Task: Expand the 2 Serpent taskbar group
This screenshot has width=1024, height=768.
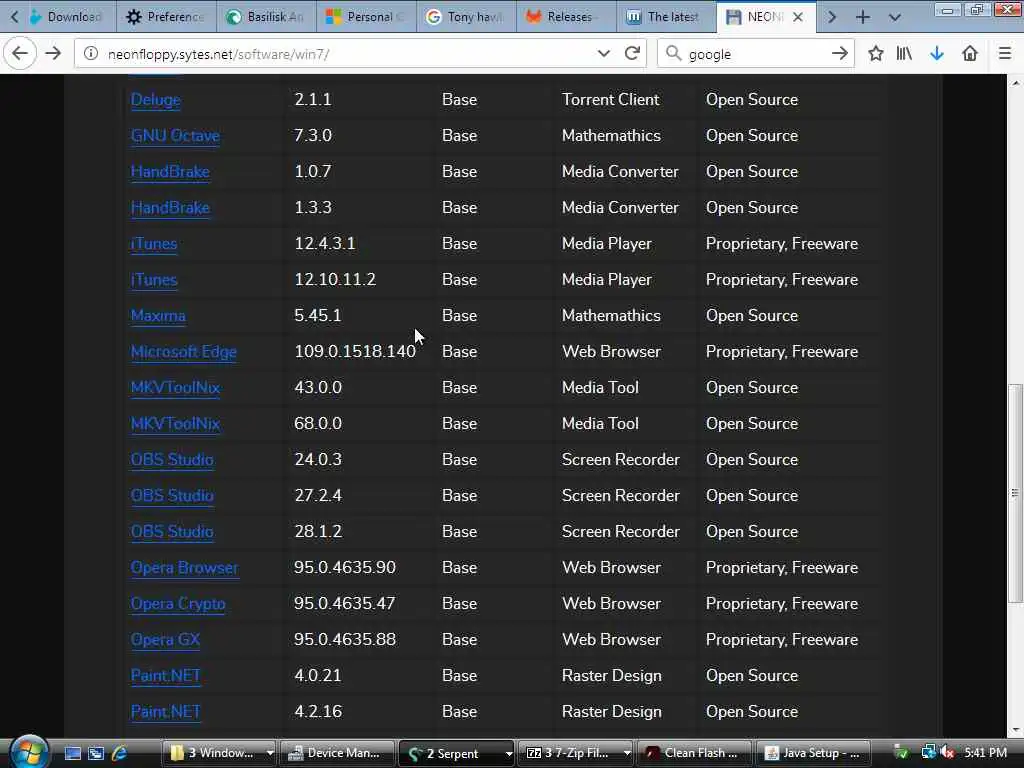Action: click(x=508, y=753)
